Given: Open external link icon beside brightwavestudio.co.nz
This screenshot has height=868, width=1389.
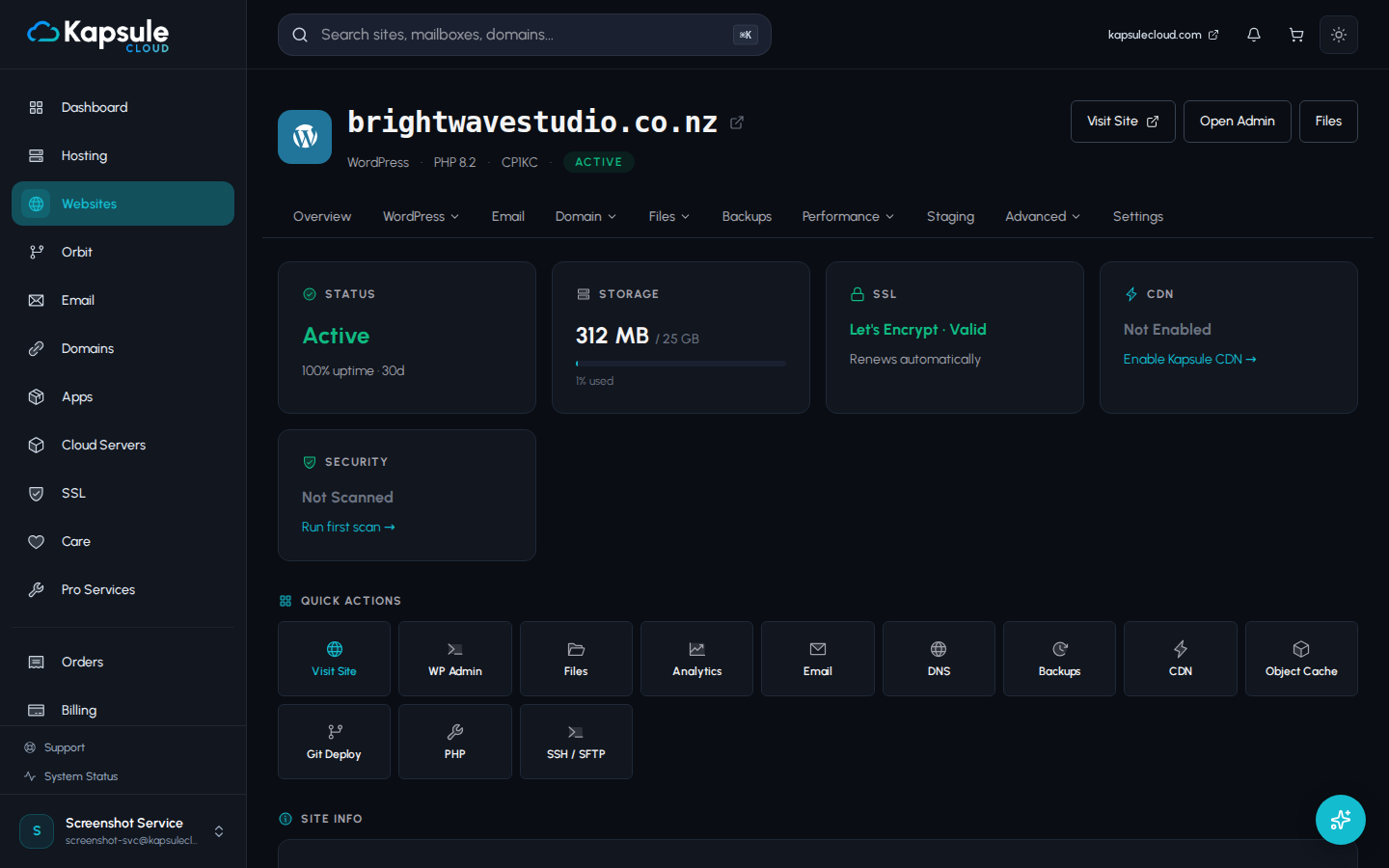Looking at the screenshot, I should click(737, 122).
